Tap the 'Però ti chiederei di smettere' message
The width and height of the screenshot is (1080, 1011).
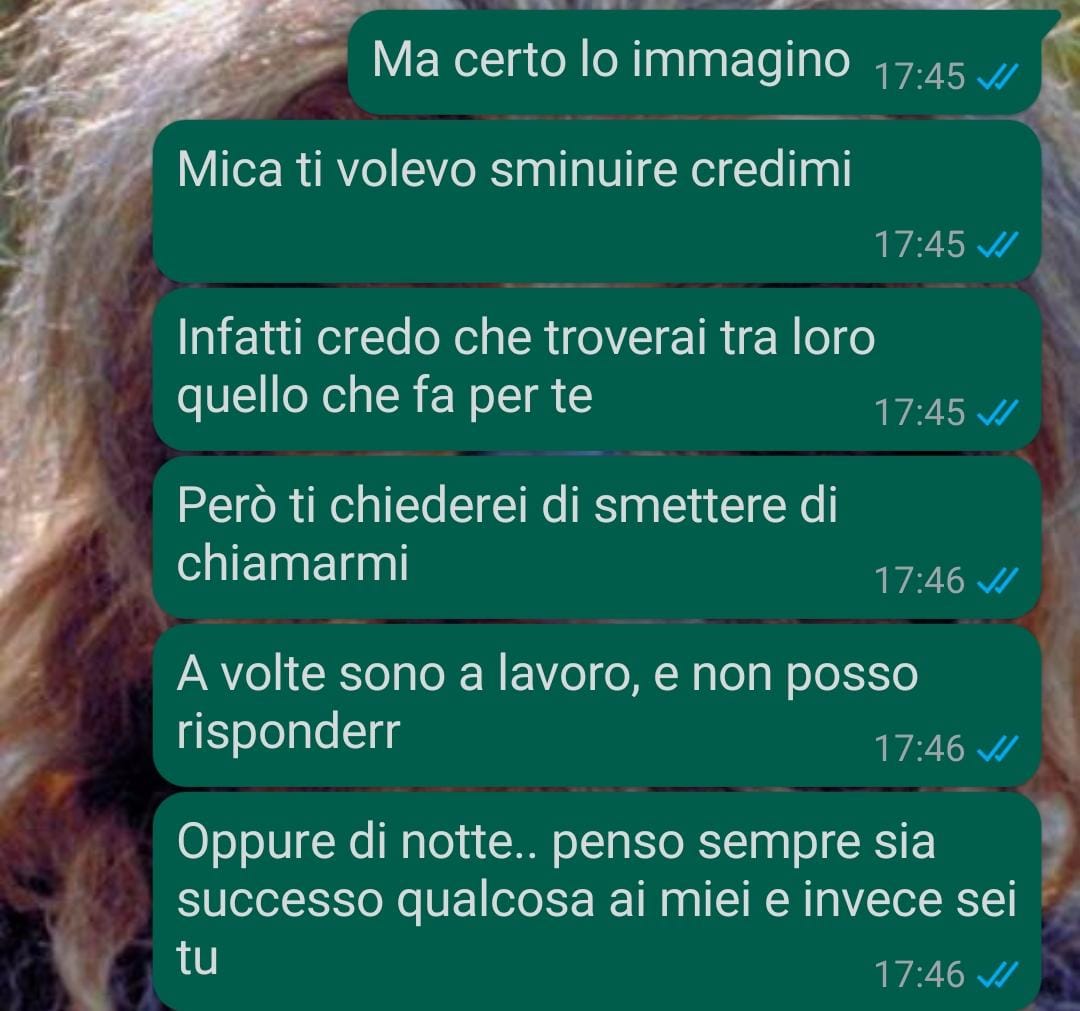(x=596, y=538)
